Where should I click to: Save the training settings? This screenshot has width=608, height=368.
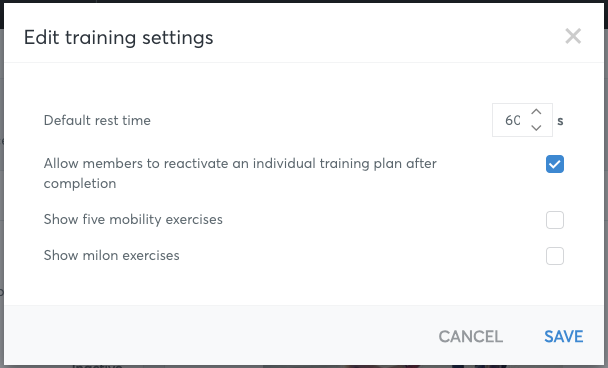(x=563, y=336)
